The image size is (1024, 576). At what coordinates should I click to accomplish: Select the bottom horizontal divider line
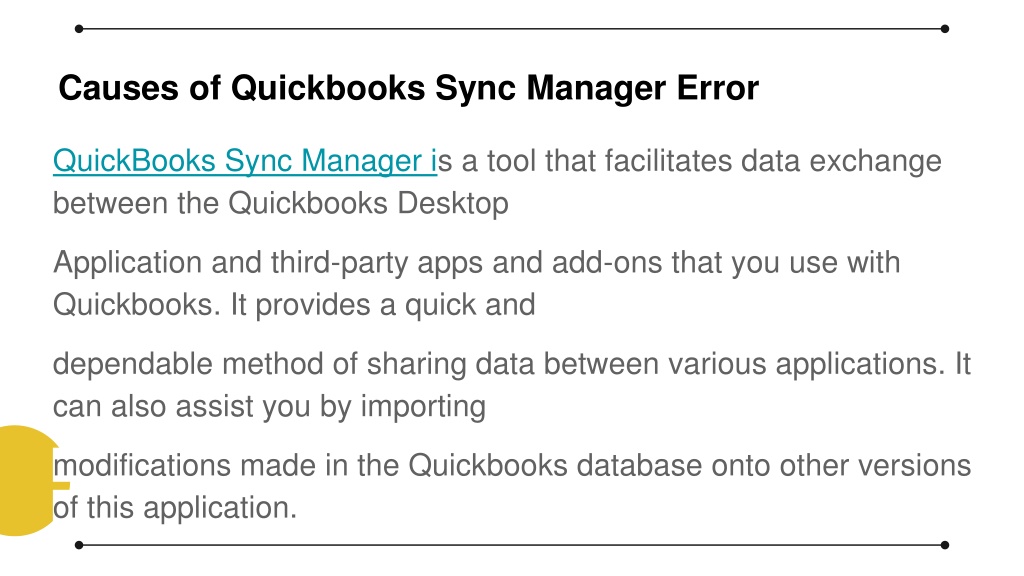(512, 545)
